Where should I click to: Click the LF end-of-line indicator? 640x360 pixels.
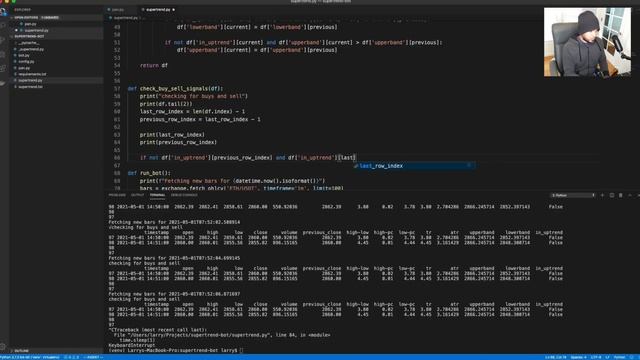607,357
